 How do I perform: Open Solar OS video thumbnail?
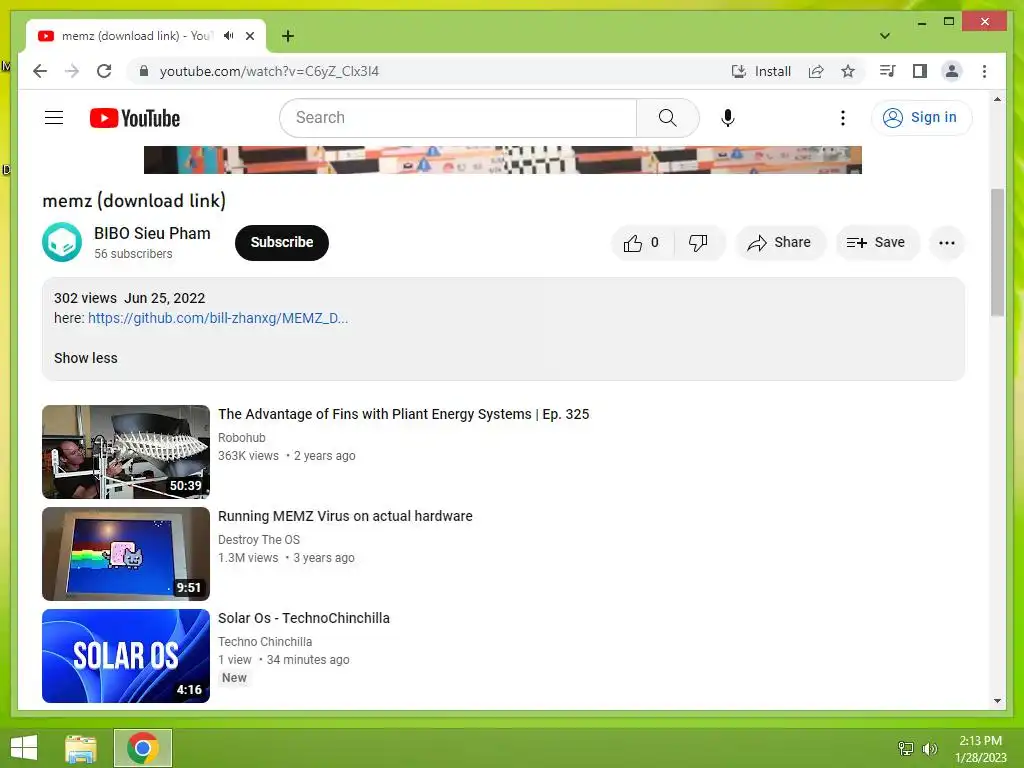[x=126, y=656]
